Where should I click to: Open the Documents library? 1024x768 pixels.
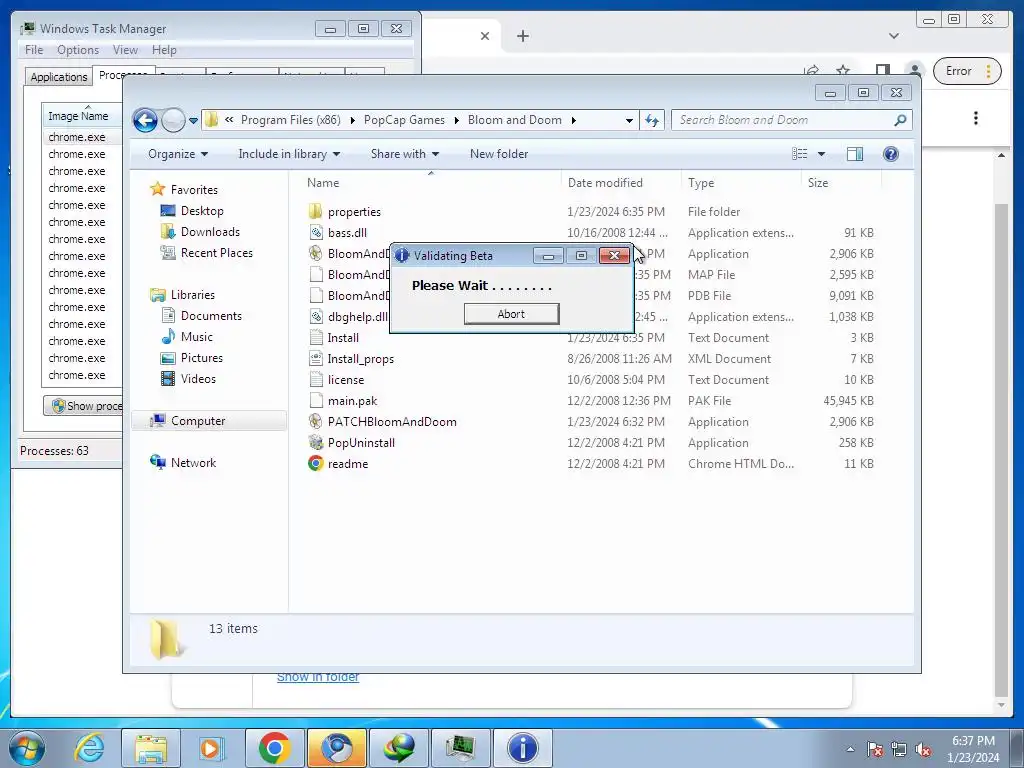211,316
